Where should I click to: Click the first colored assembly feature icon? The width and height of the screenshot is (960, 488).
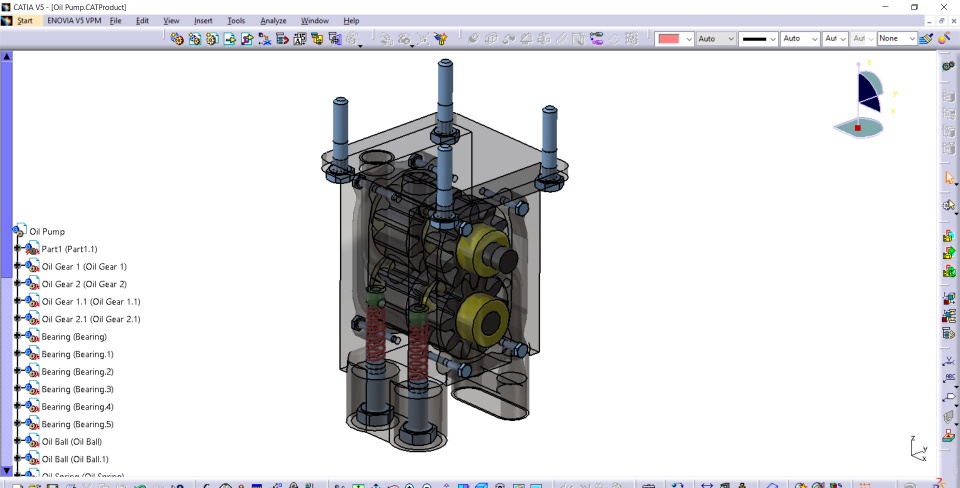948,236
